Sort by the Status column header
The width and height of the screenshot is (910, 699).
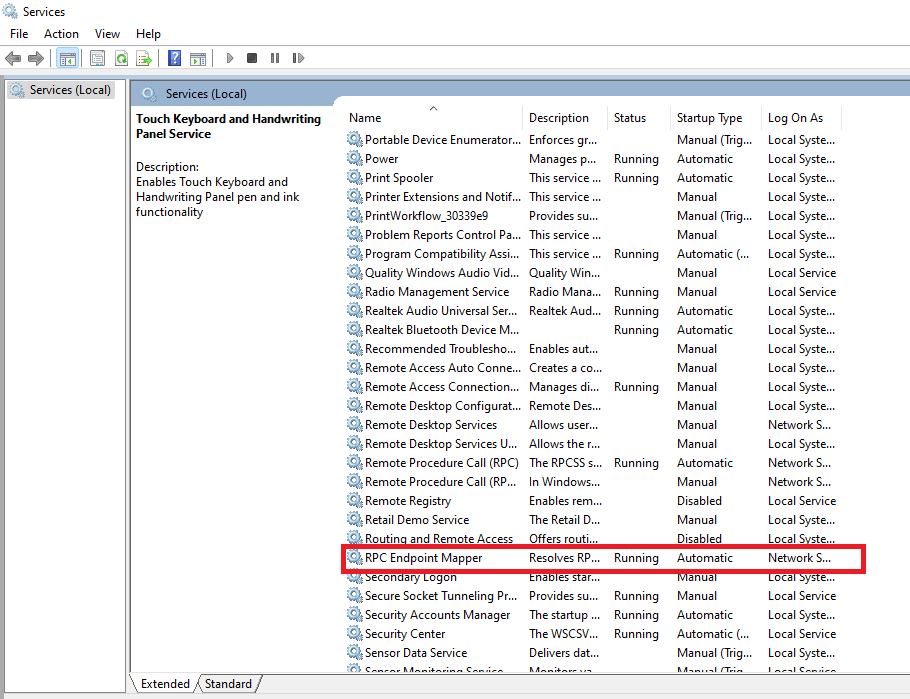pyautogui.click(x=630, y=118)
